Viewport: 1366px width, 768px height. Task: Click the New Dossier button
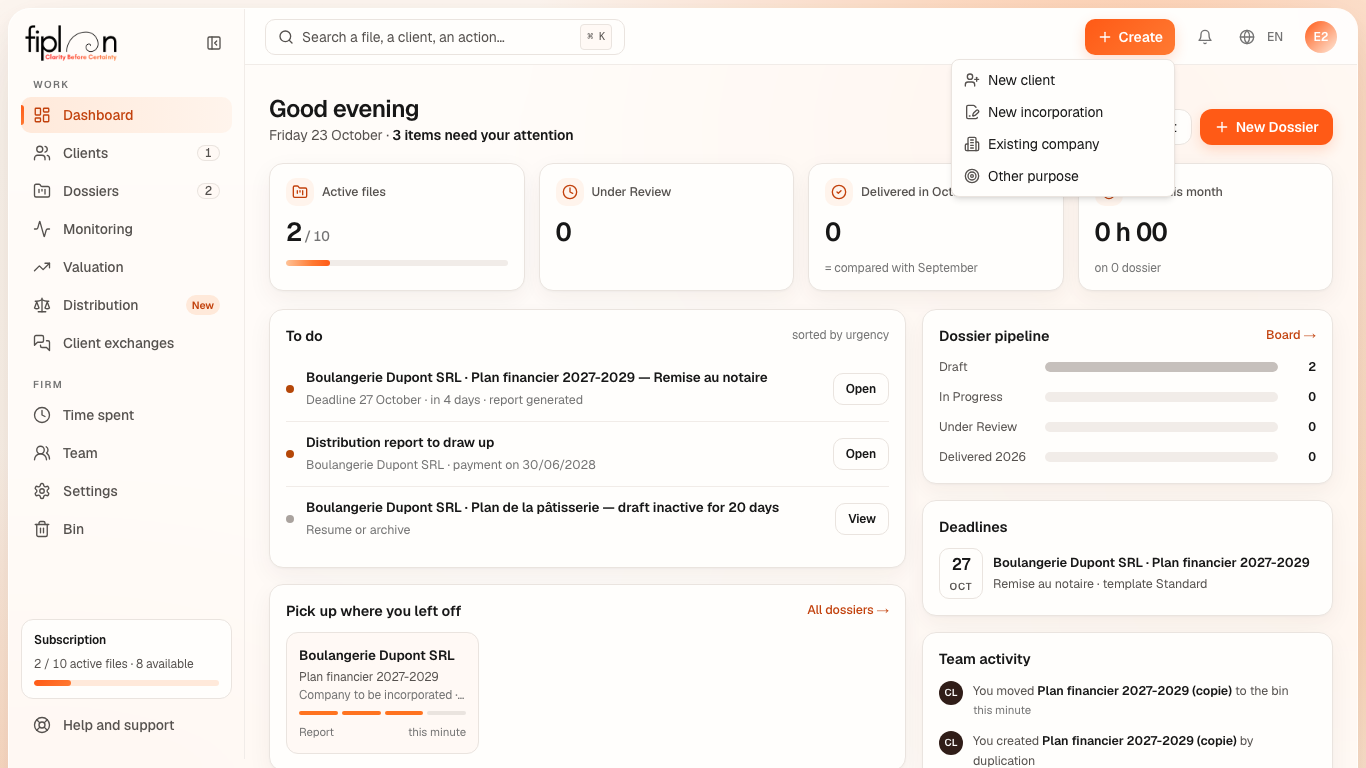(1266, 127)
